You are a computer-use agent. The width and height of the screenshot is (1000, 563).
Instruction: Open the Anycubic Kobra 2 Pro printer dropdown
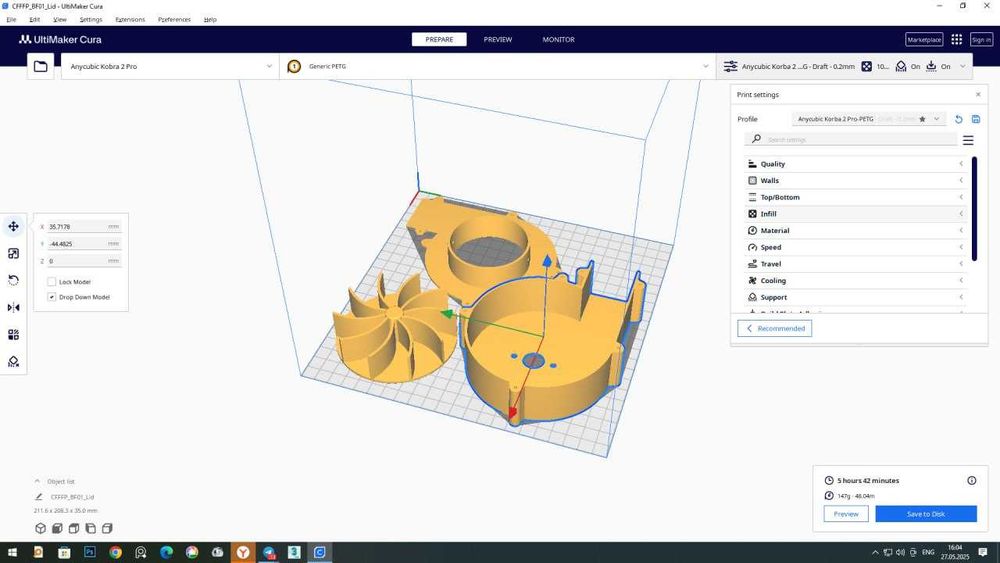point(170,66)
